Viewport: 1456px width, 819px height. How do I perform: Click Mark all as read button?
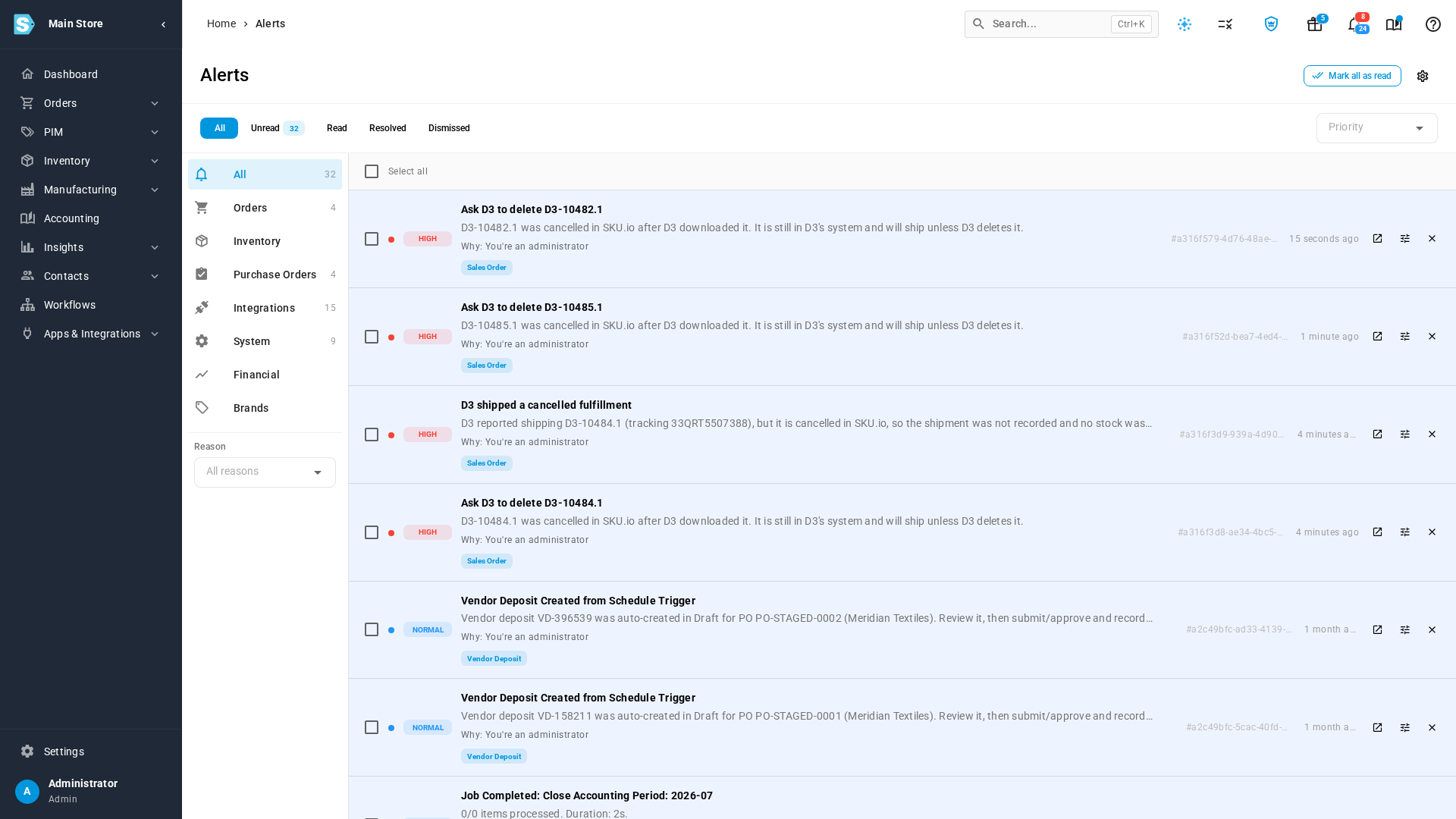click(1352, 76)
